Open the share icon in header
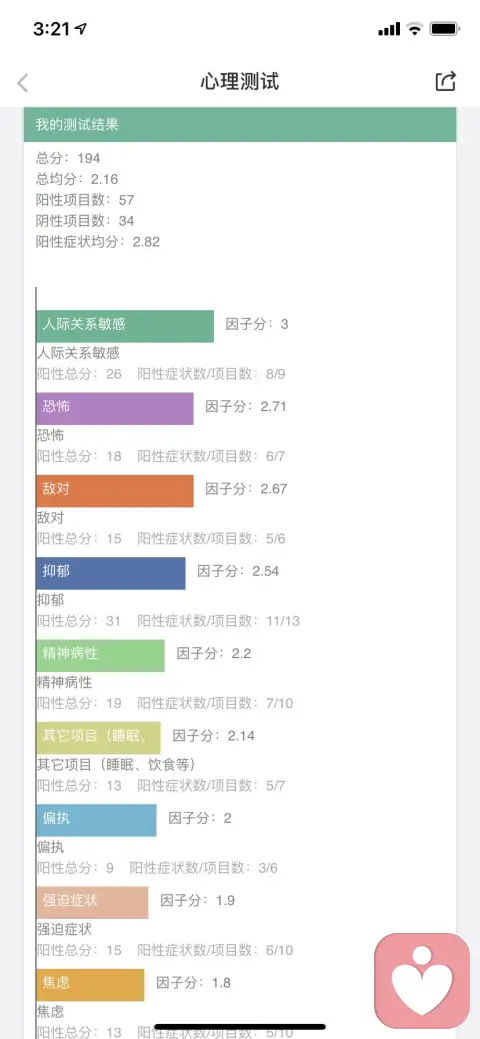Screen dimensions: 480x1039 pyautogui.click(x=446, y=81)
